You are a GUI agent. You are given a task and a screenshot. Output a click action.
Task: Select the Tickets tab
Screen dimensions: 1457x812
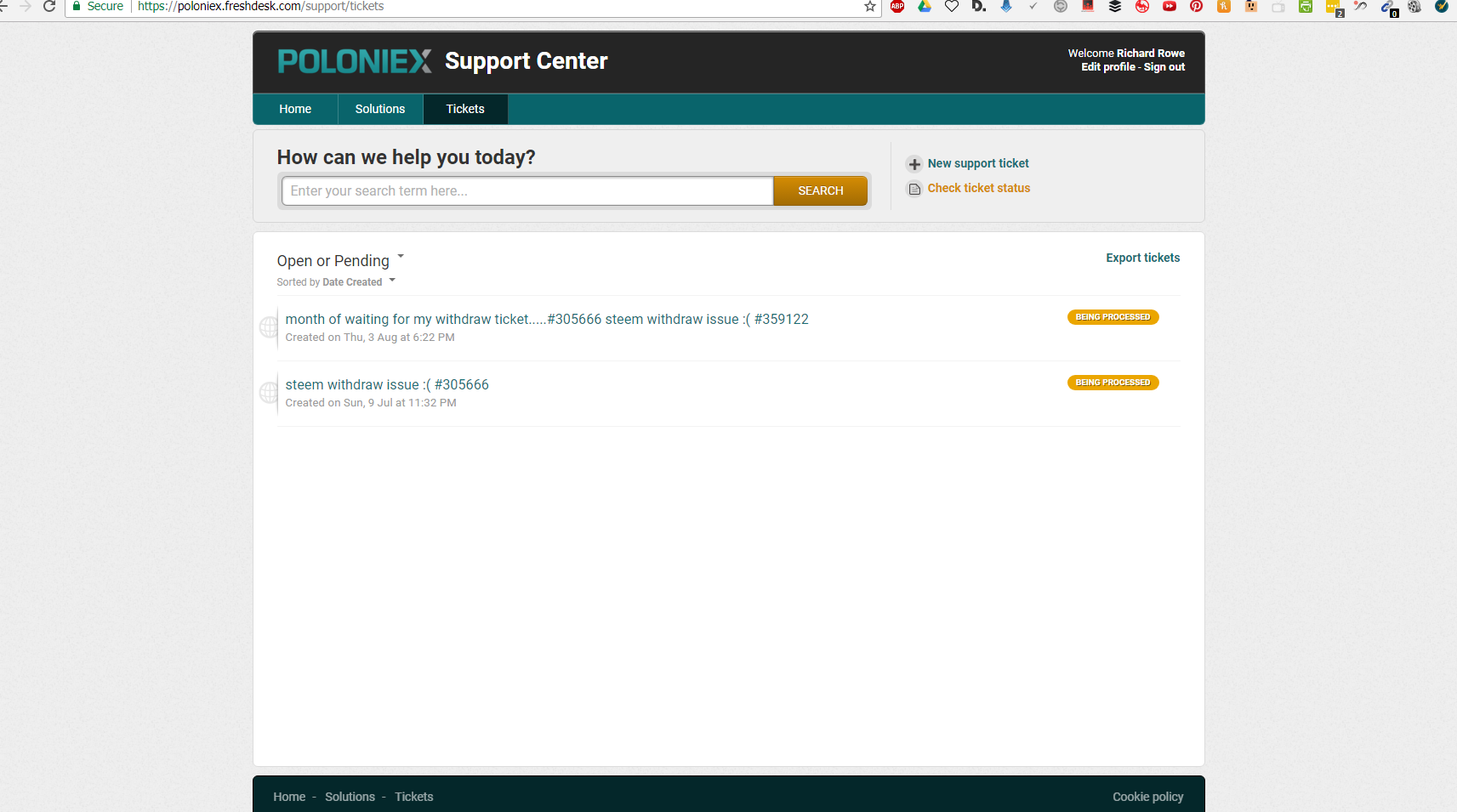pos(465,109)
